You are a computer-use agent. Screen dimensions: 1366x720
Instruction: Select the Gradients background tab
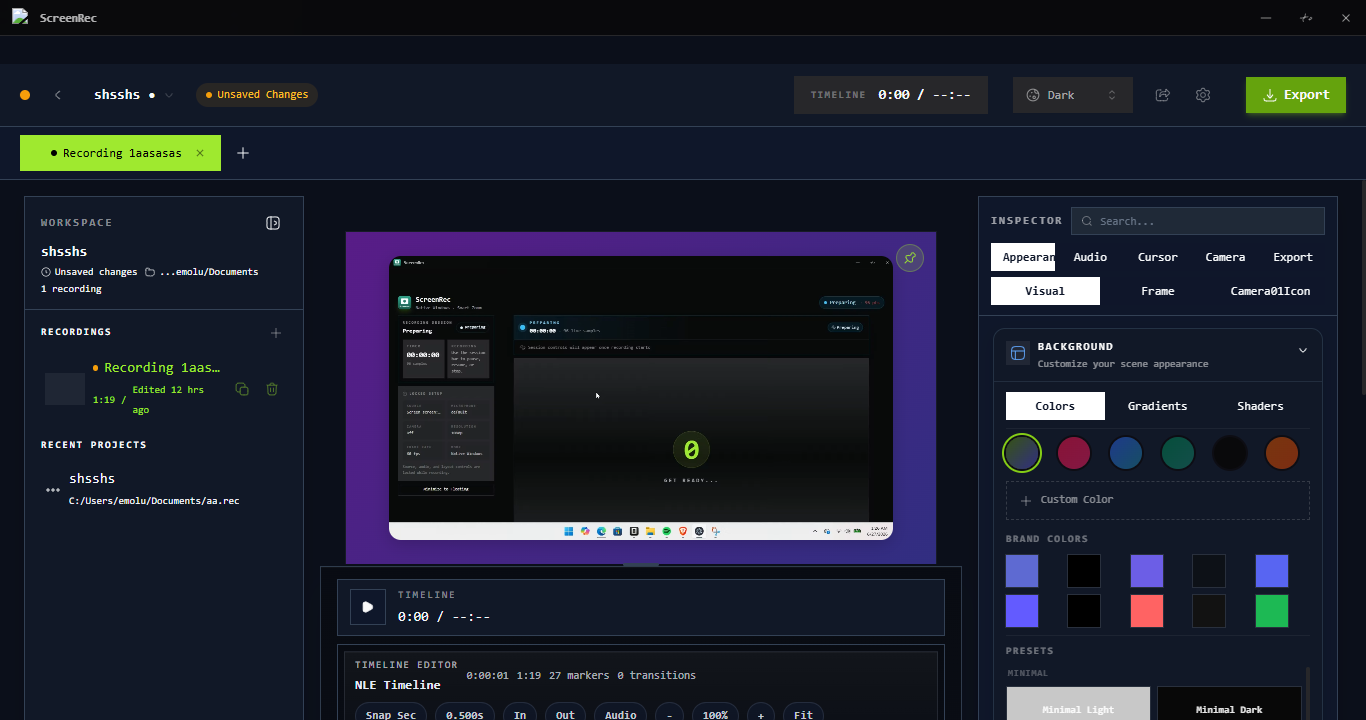tap(1157, 406)
